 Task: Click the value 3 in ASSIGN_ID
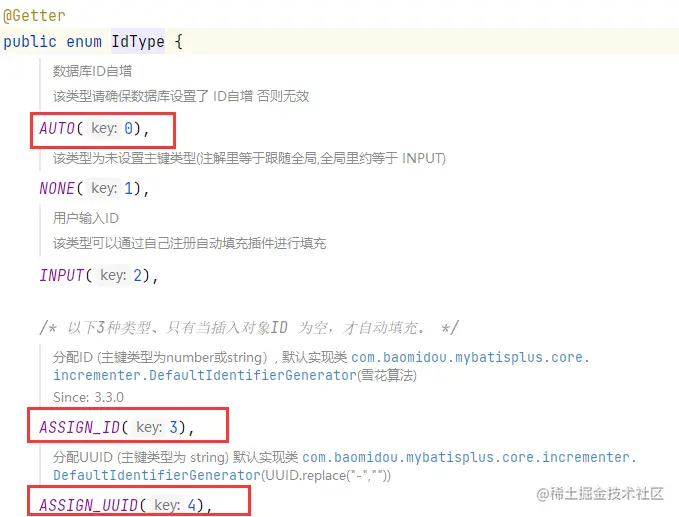point(173,427)
